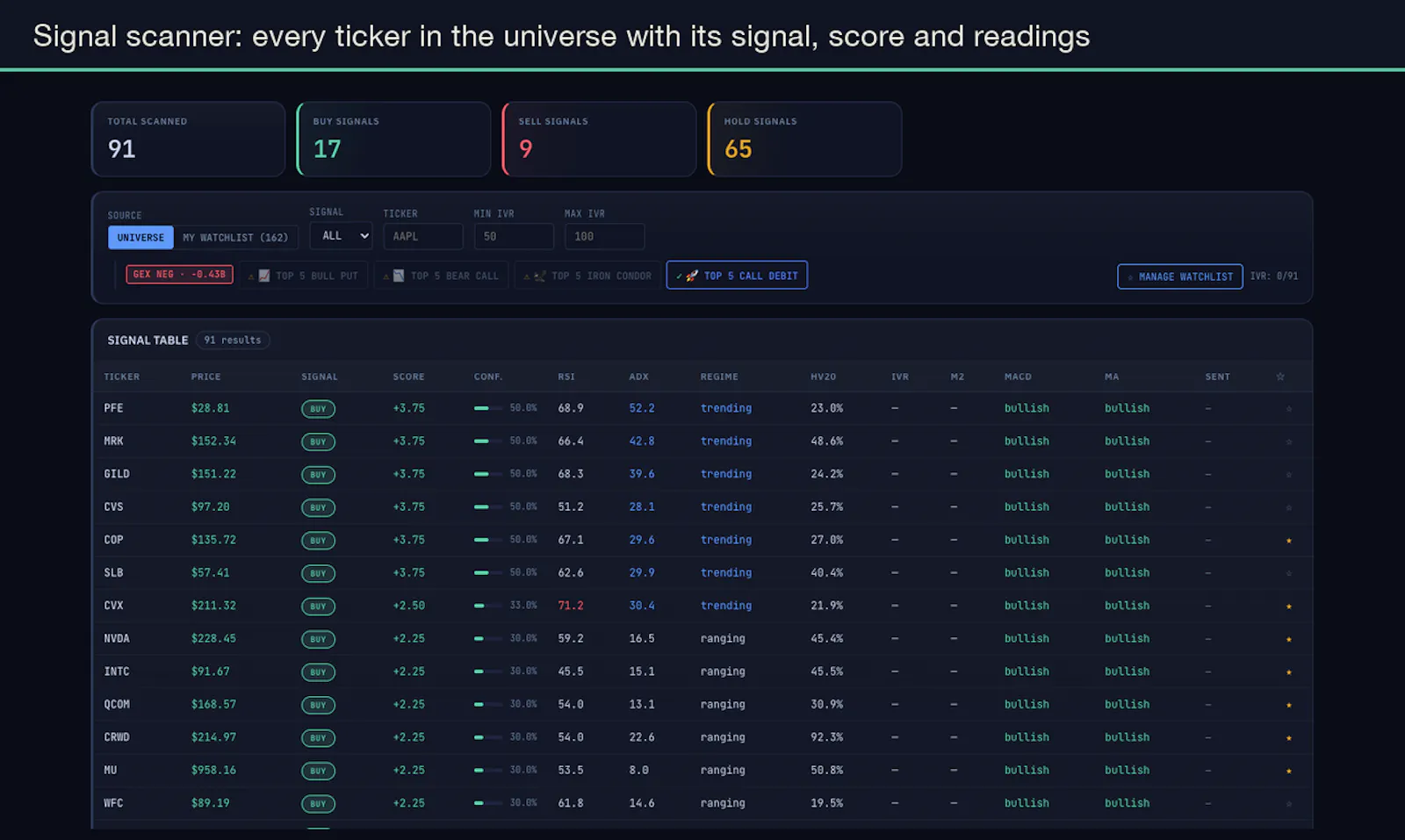Unstar the COP watchlist star

[1288, 541]
